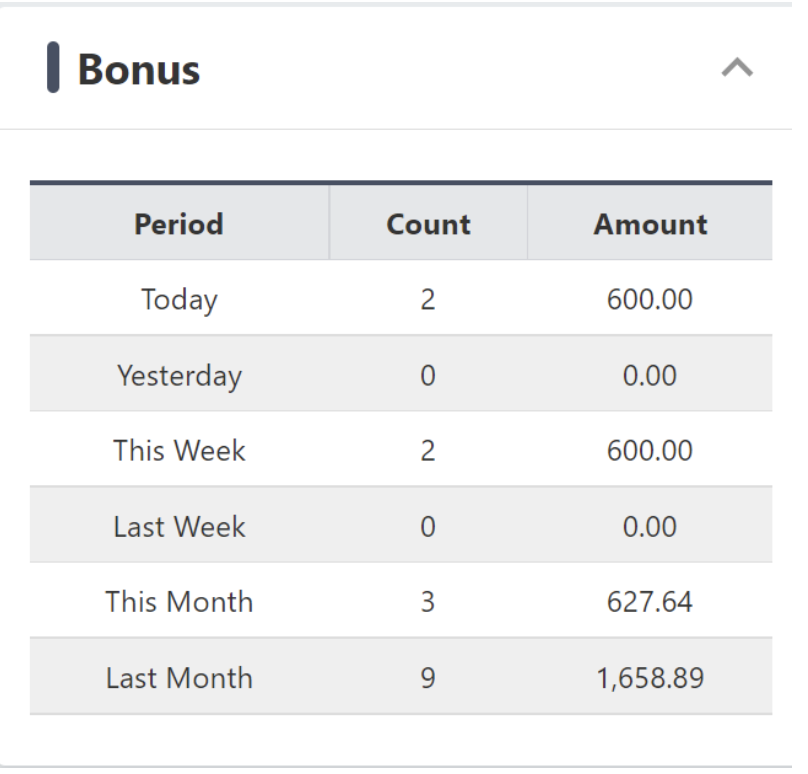Select the This Month row label
Image resolution: width=808 pixels, height=774 pixels.
click(179, 602)
